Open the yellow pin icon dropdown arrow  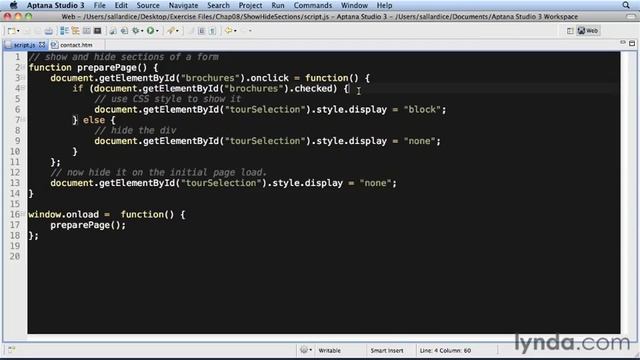(x=178, y=31)
